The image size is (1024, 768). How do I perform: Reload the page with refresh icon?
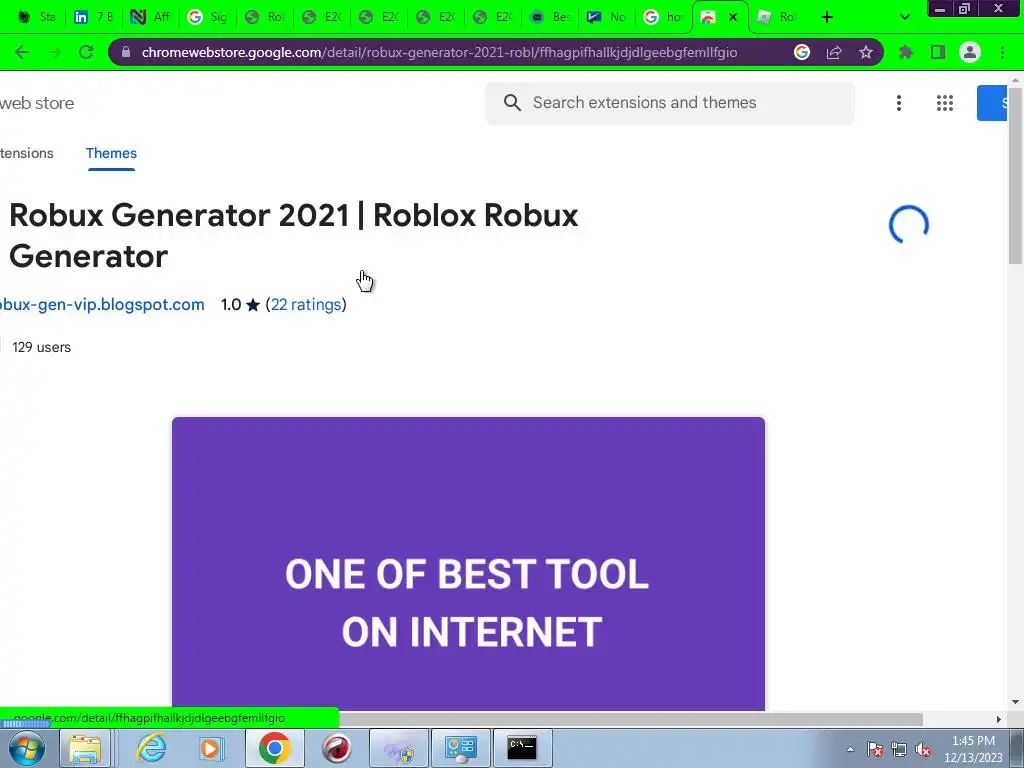pyautogui.click(x=86, y=52)
